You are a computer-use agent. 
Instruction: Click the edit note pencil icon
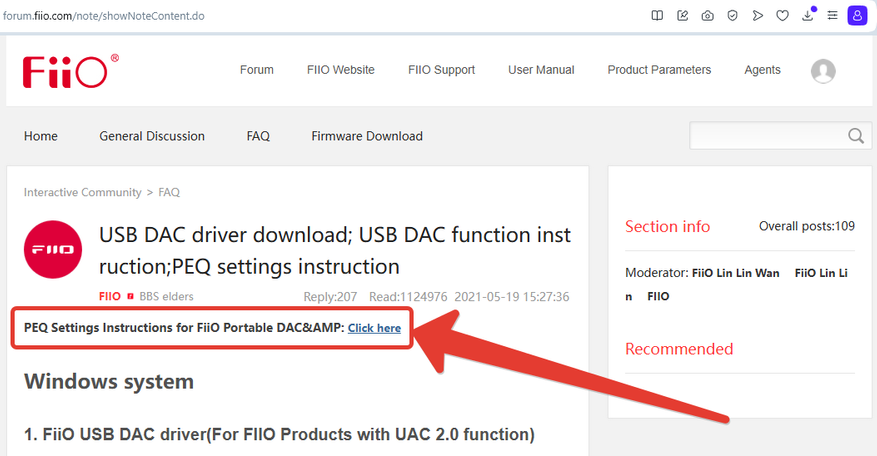[683, 16]
